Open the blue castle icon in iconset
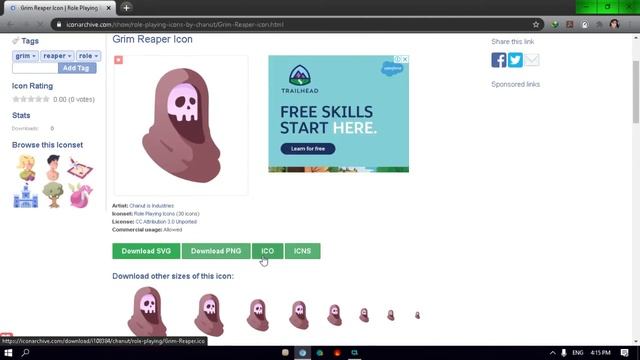The height and width of the screenshot is (360, 640). [26, 196]
